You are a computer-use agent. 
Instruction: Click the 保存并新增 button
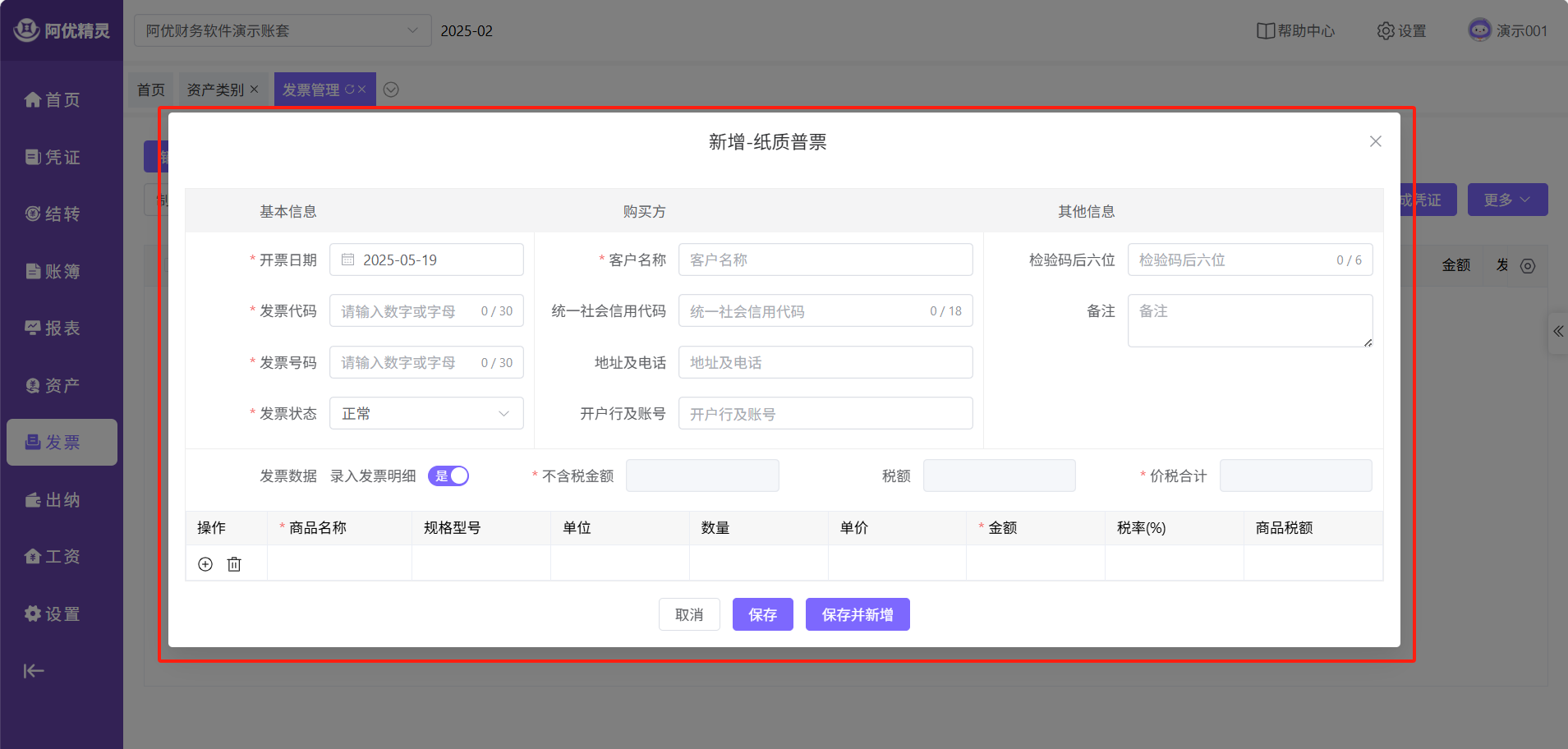tap(857, 614)
